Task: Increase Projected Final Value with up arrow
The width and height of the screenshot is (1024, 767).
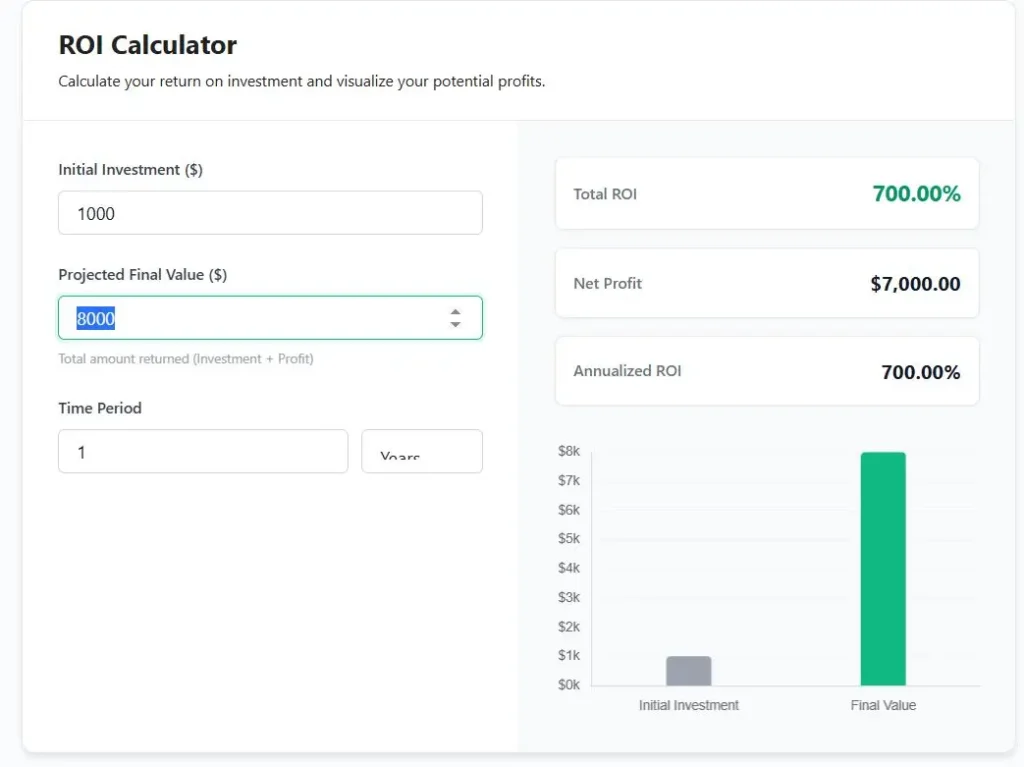Action: click(x=455, y=311)
